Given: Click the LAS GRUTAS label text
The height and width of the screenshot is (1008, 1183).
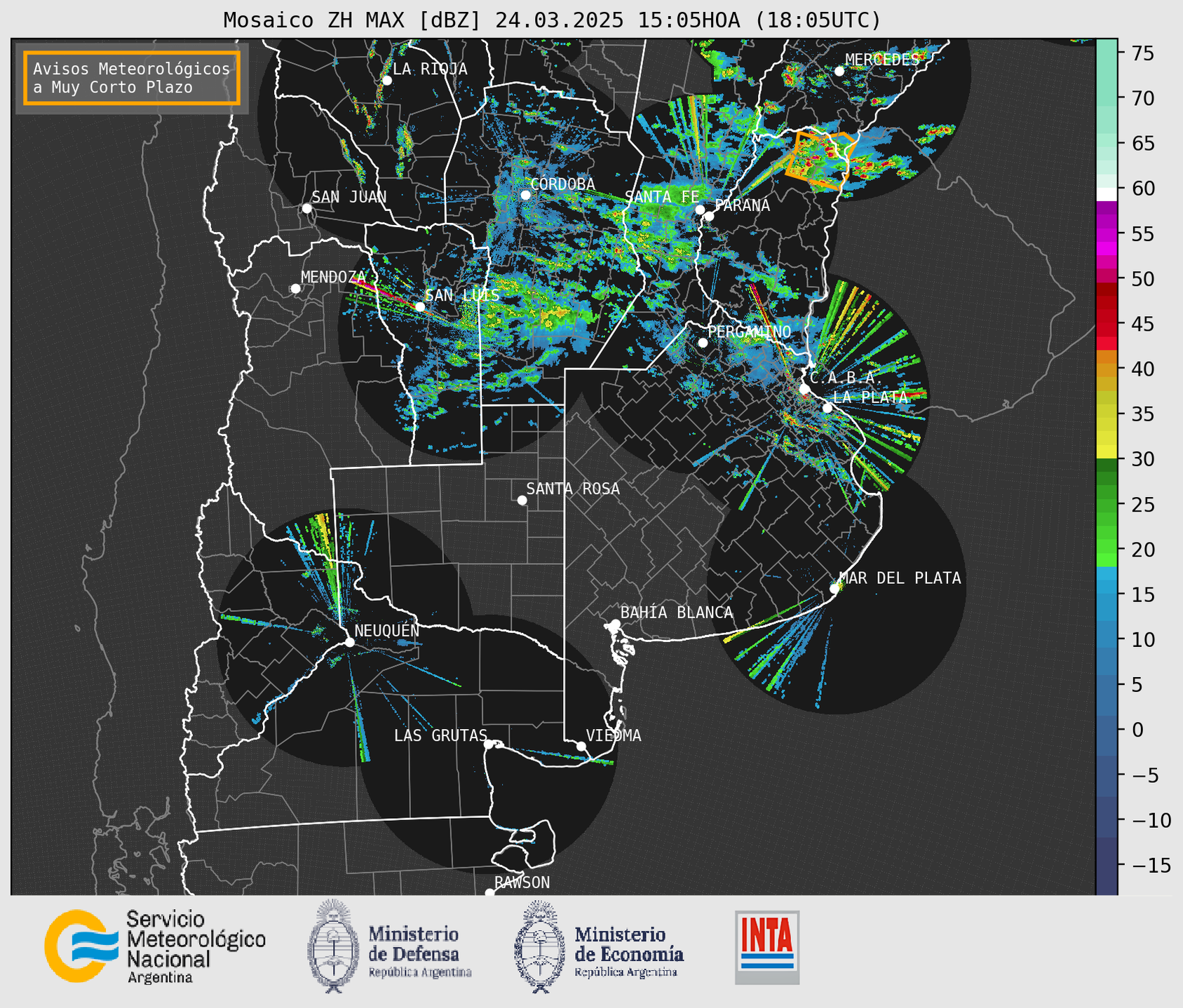Looking at the screenshot, I should tap(440, 735).
